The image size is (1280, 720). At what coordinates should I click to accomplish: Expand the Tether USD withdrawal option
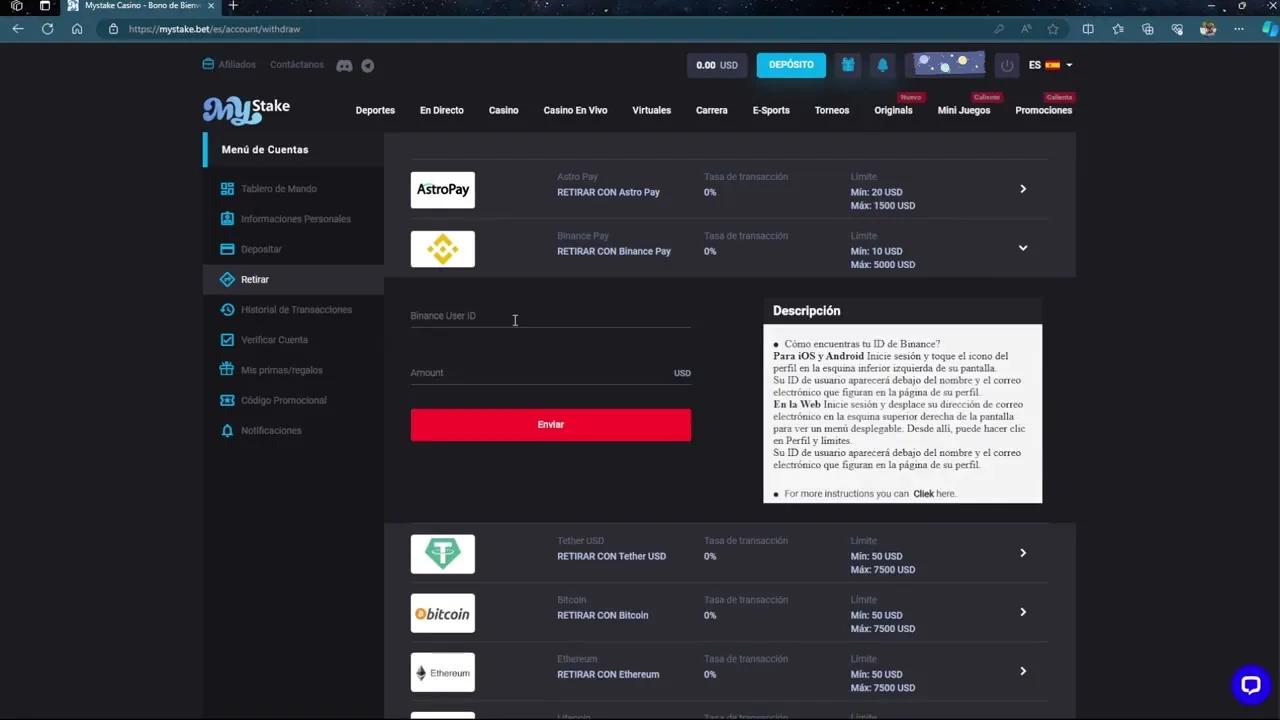(1022, 553)
